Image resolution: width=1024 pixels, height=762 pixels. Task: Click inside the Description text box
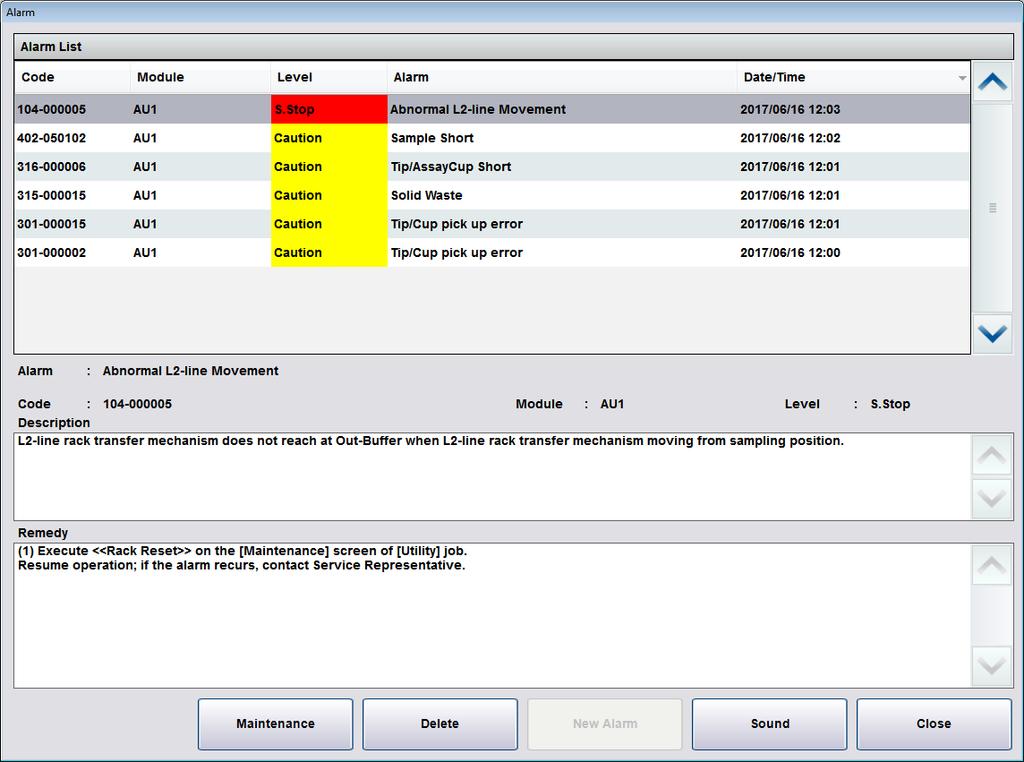(x=492, y=477)
